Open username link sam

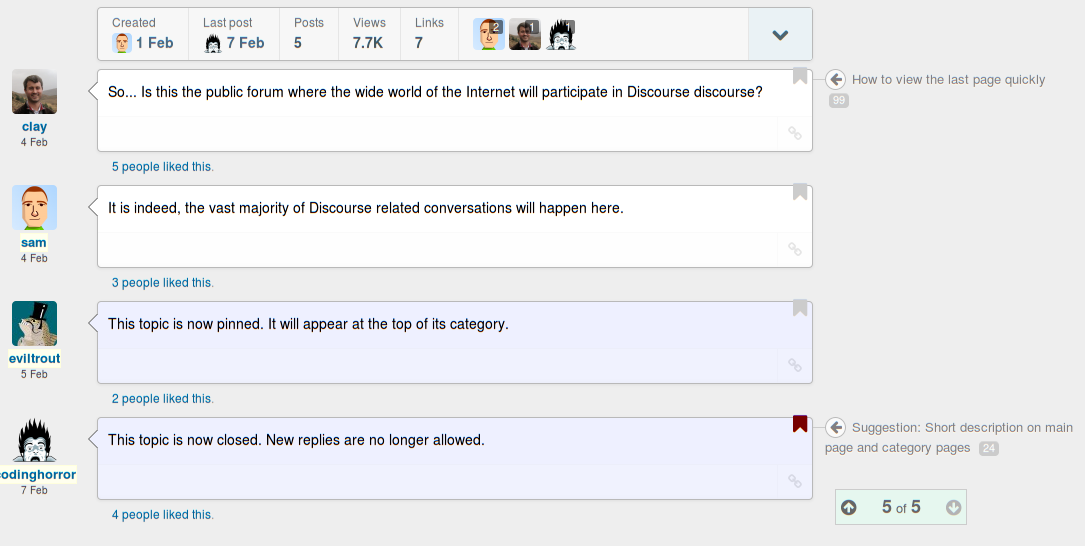(x=34, y=242)
